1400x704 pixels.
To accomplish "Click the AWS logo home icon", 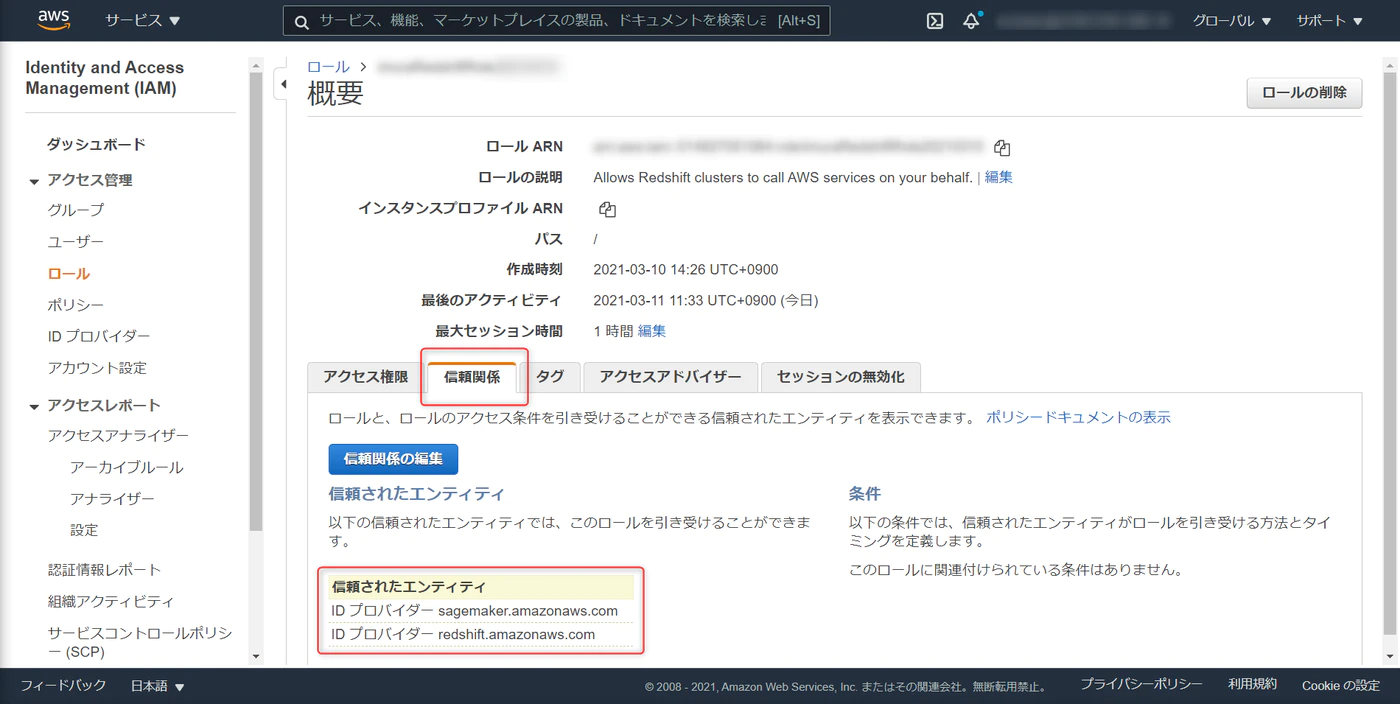I will coord(53,20).
